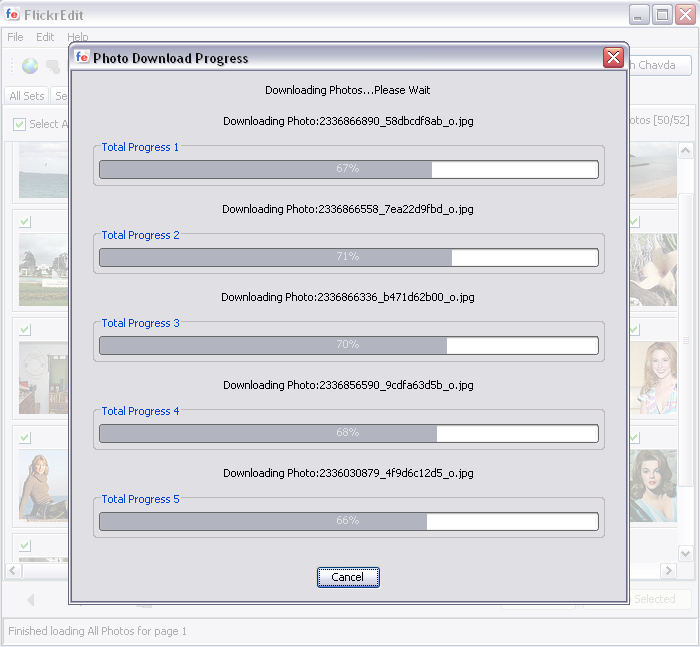Toggle the Select All checkbox

19,124
